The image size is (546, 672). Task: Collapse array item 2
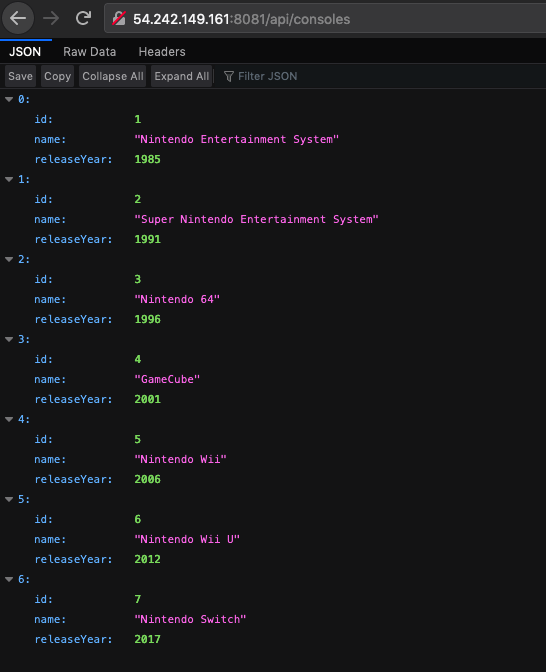click(9, 259)
